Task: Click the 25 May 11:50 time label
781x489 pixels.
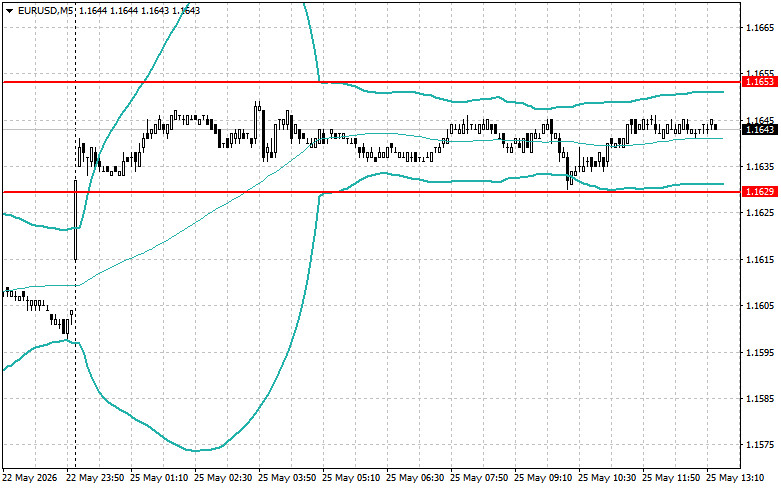Action: tap(671, 478)
